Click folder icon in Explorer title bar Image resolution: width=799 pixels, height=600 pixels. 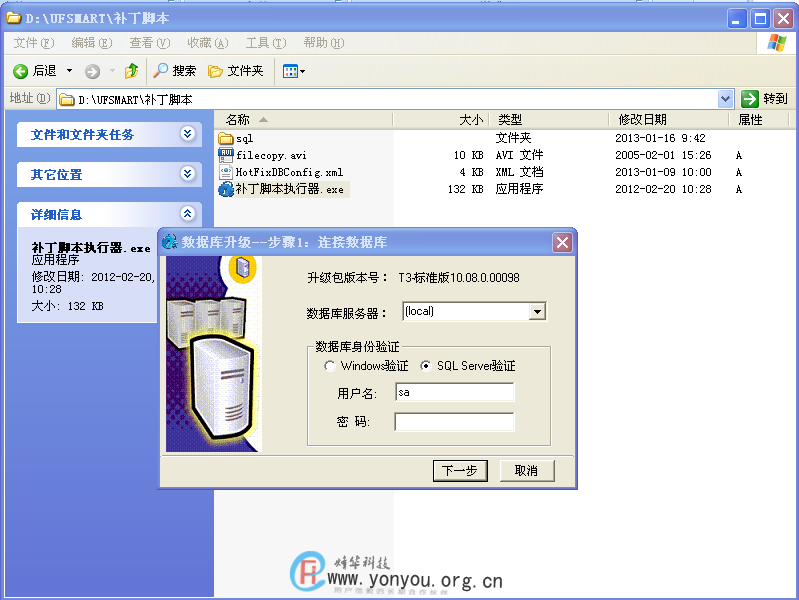coord(14,18)
